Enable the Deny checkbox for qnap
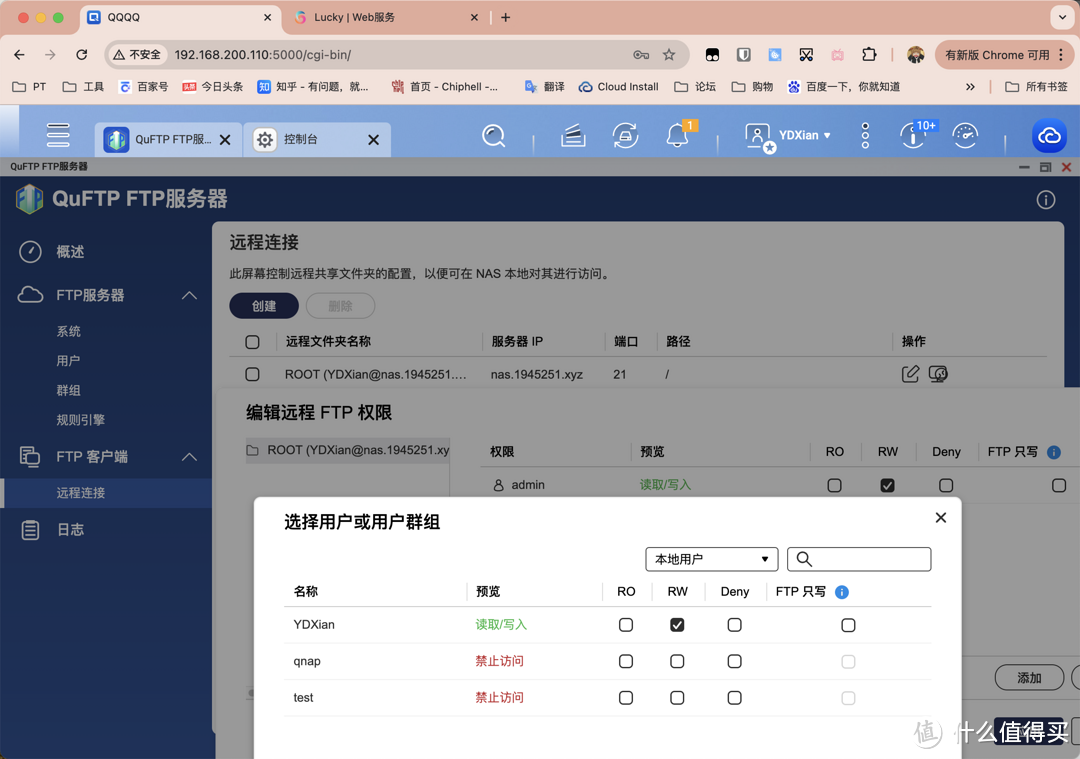1080x759 pixels. (735, 661)
